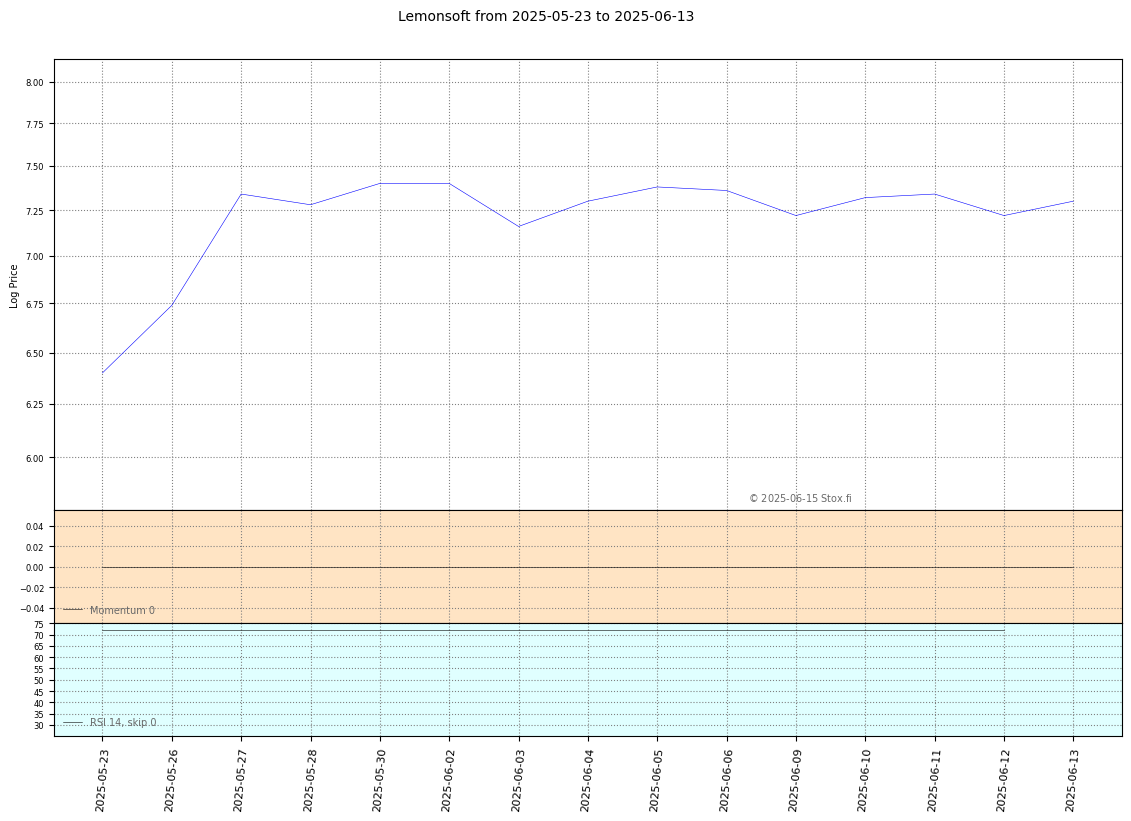Select the RSI axis tick label 60
The height and width of the screenshot is (821, 1131).
point(39,659)
